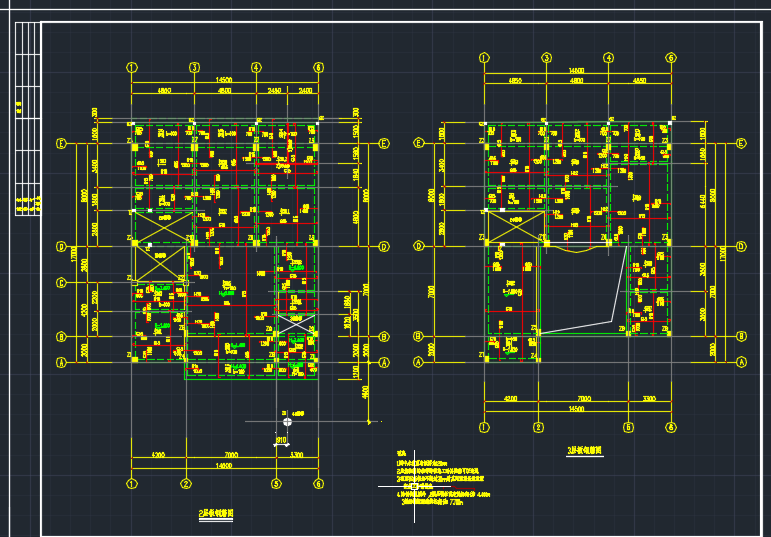This screenshot has height=537, width=771.
Task: Select left-side axis bubble E of the 3F plan
Action: [x=418, y=143]
